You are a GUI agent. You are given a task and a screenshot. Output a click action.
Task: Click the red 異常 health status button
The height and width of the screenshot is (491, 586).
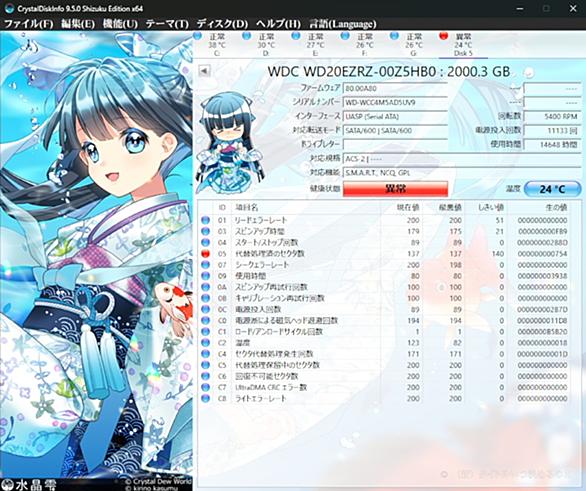395,189
